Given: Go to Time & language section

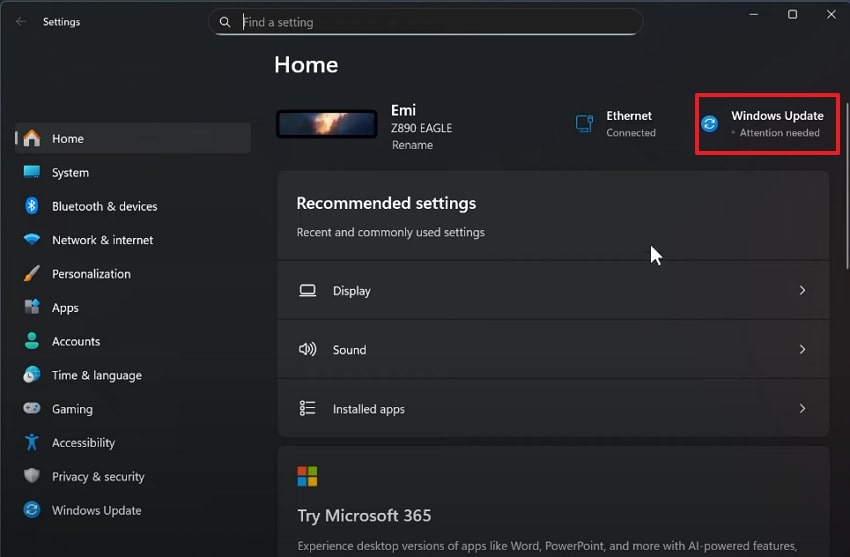Looking at the screenshot, I should 96,375.
